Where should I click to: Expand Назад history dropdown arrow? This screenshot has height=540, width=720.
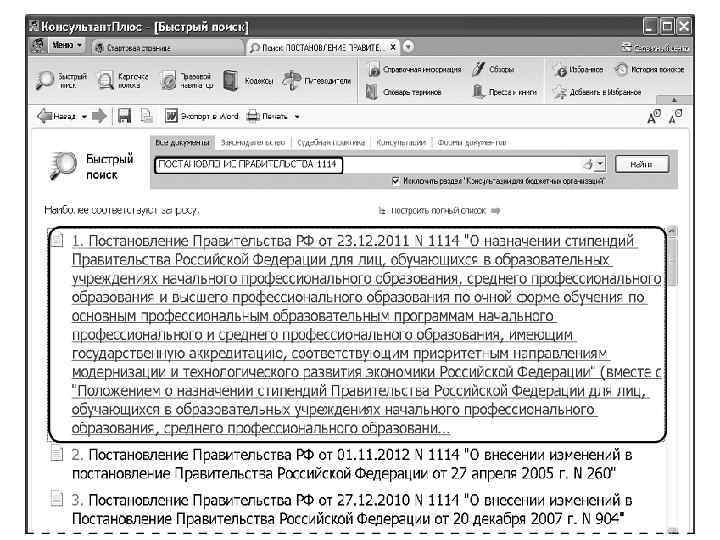coord(84,117)
